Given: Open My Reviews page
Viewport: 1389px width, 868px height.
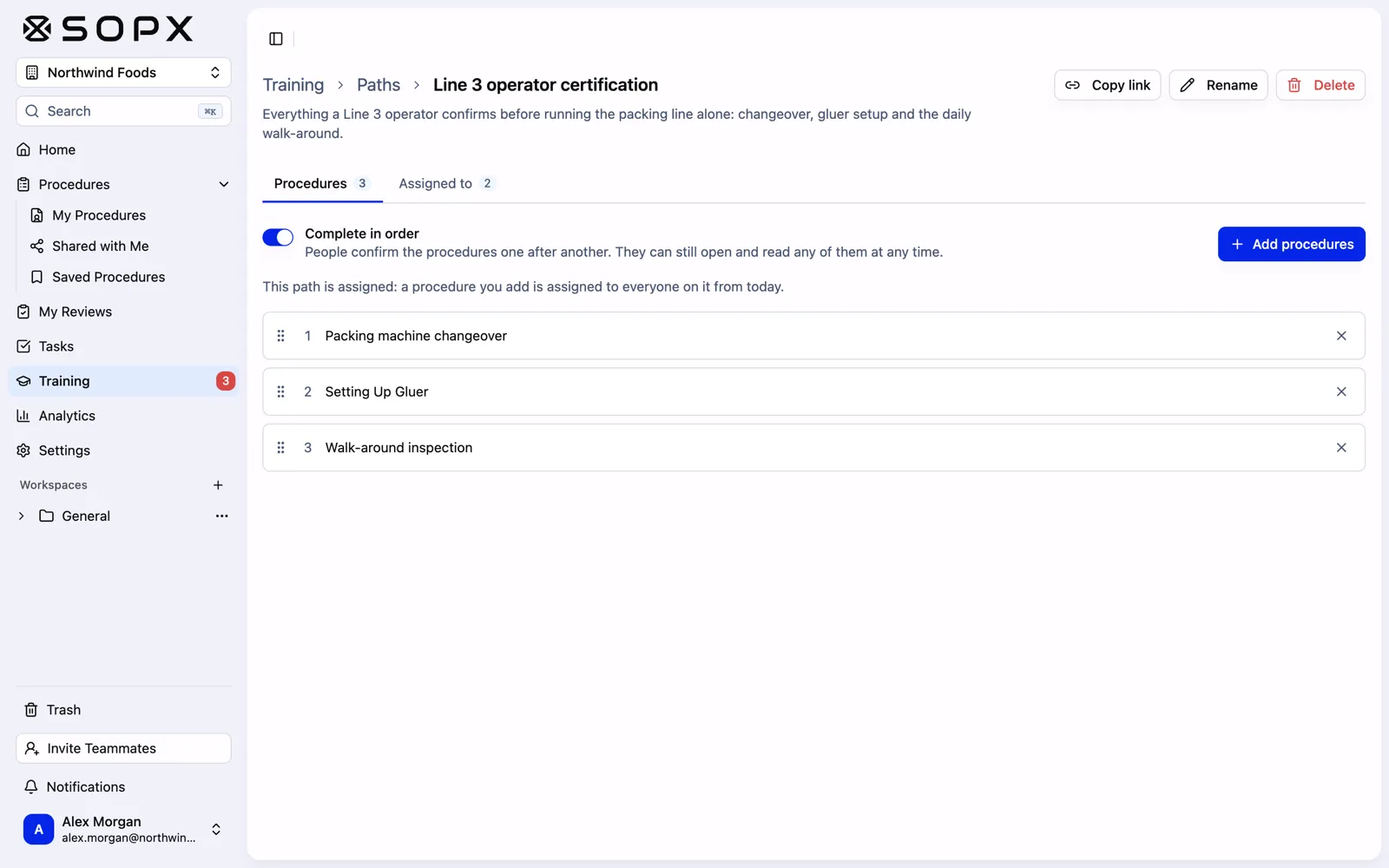Looking at the screenshot, I should click(x=123, y=312).
